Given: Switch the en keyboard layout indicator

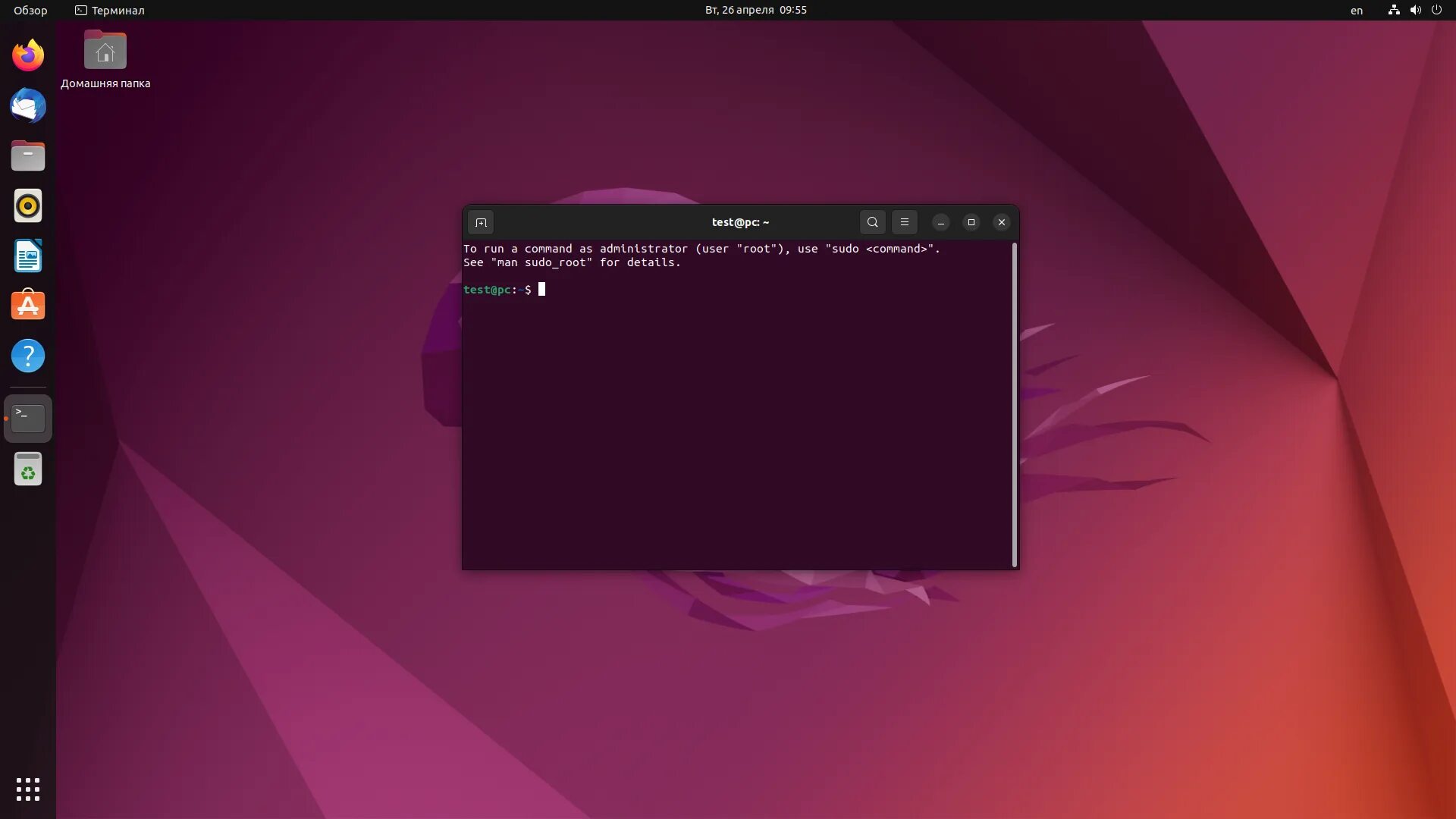Looking at the screenshot, I should (x=1356, y=10).
